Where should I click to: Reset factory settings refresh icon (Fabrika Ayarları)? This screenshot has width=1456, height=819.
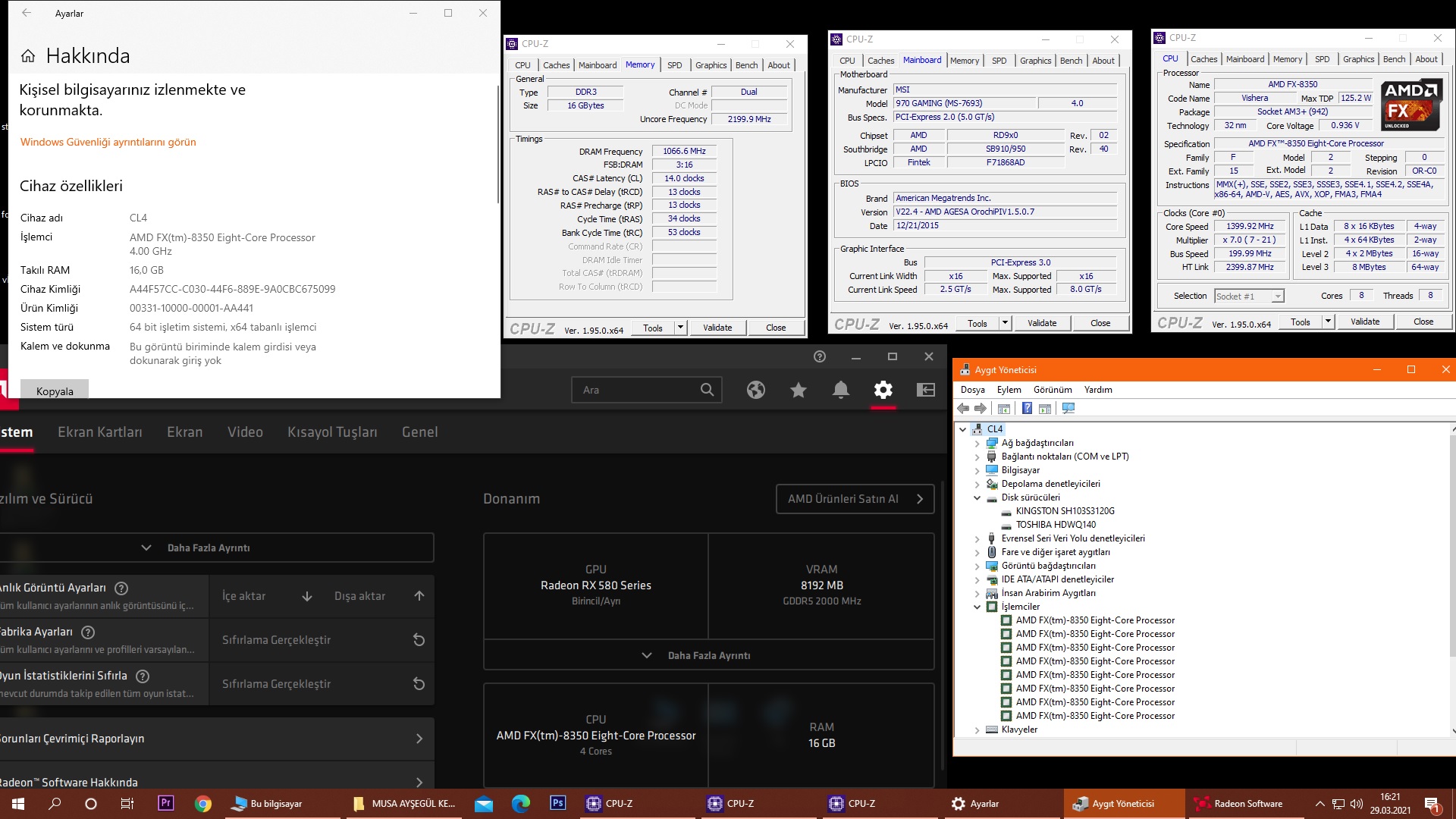pyautogui.click(x=419, y=640)
